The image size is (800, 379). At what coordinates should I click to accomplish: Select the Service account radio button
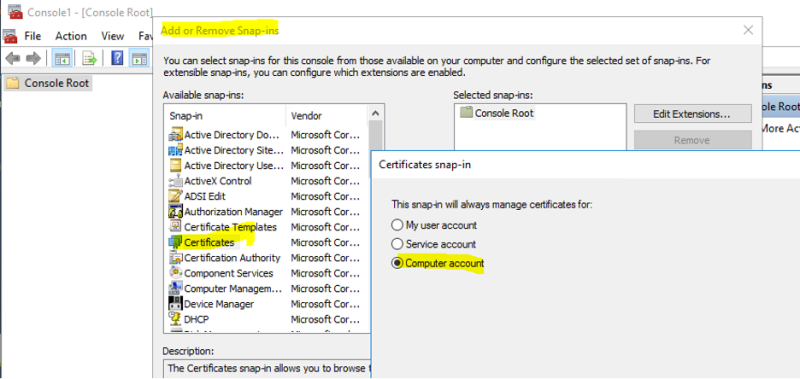397,244
